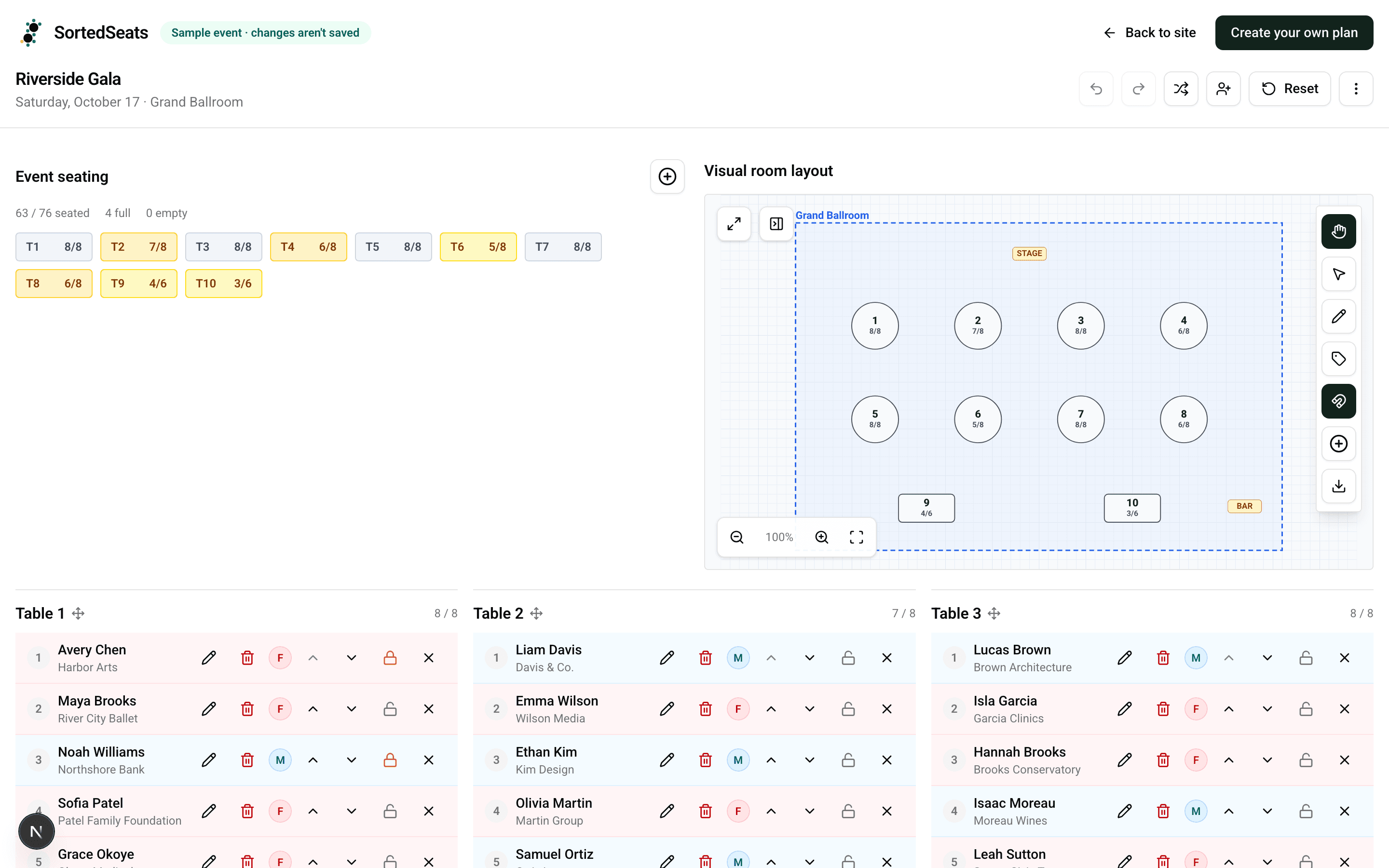
Task: Click the redo arrow icon
Action: [1138, 88]
